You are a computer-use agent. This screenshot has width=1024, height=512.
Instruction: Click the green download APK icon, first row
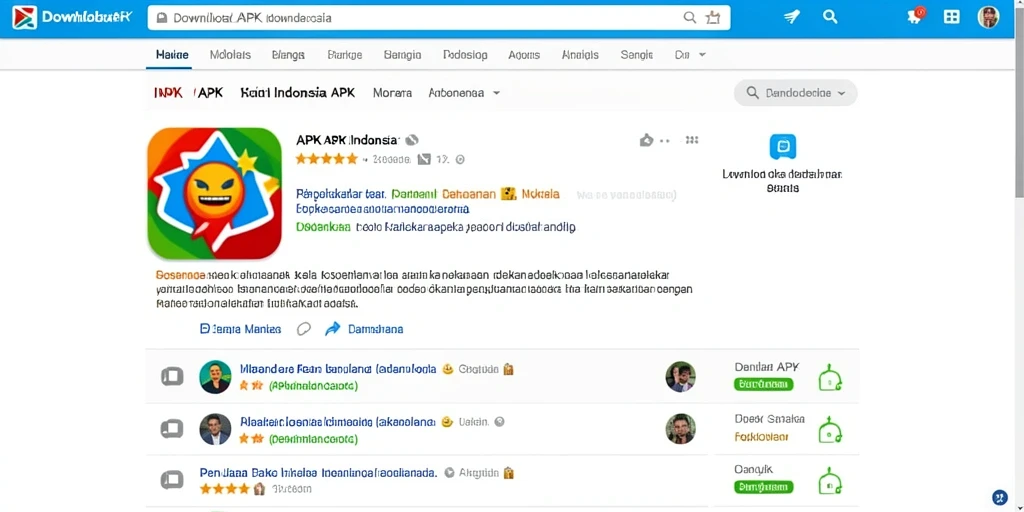(829, 377)
